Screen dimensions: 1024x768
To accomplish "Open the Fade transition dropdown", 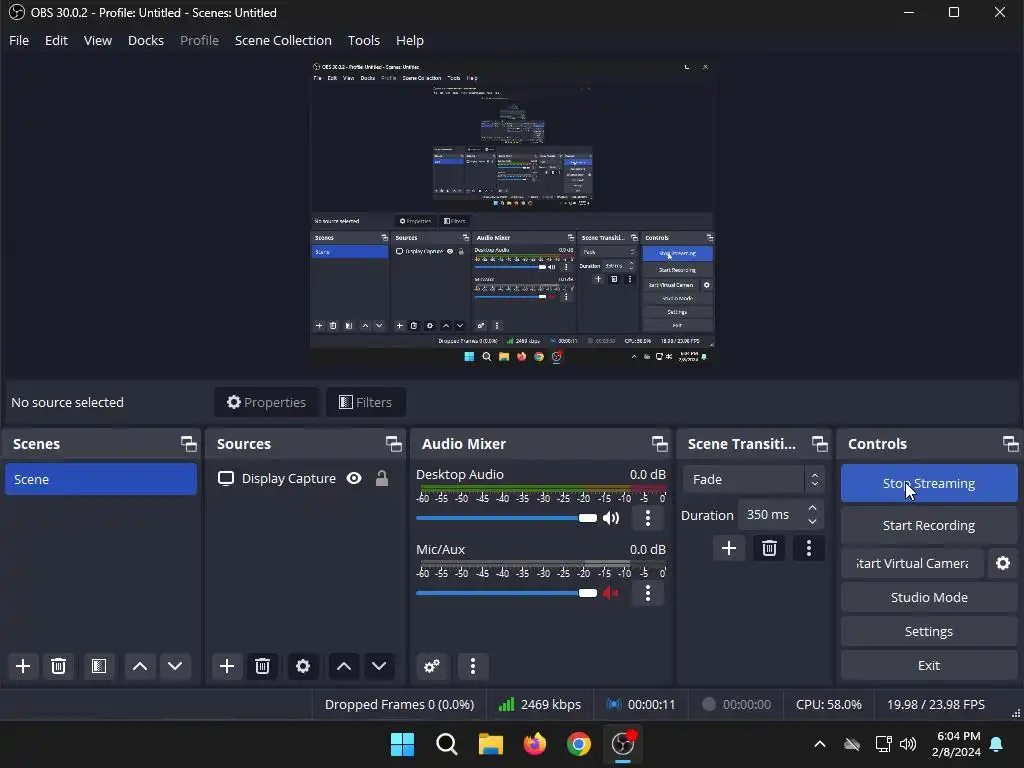I will click(x=754, y=479).
